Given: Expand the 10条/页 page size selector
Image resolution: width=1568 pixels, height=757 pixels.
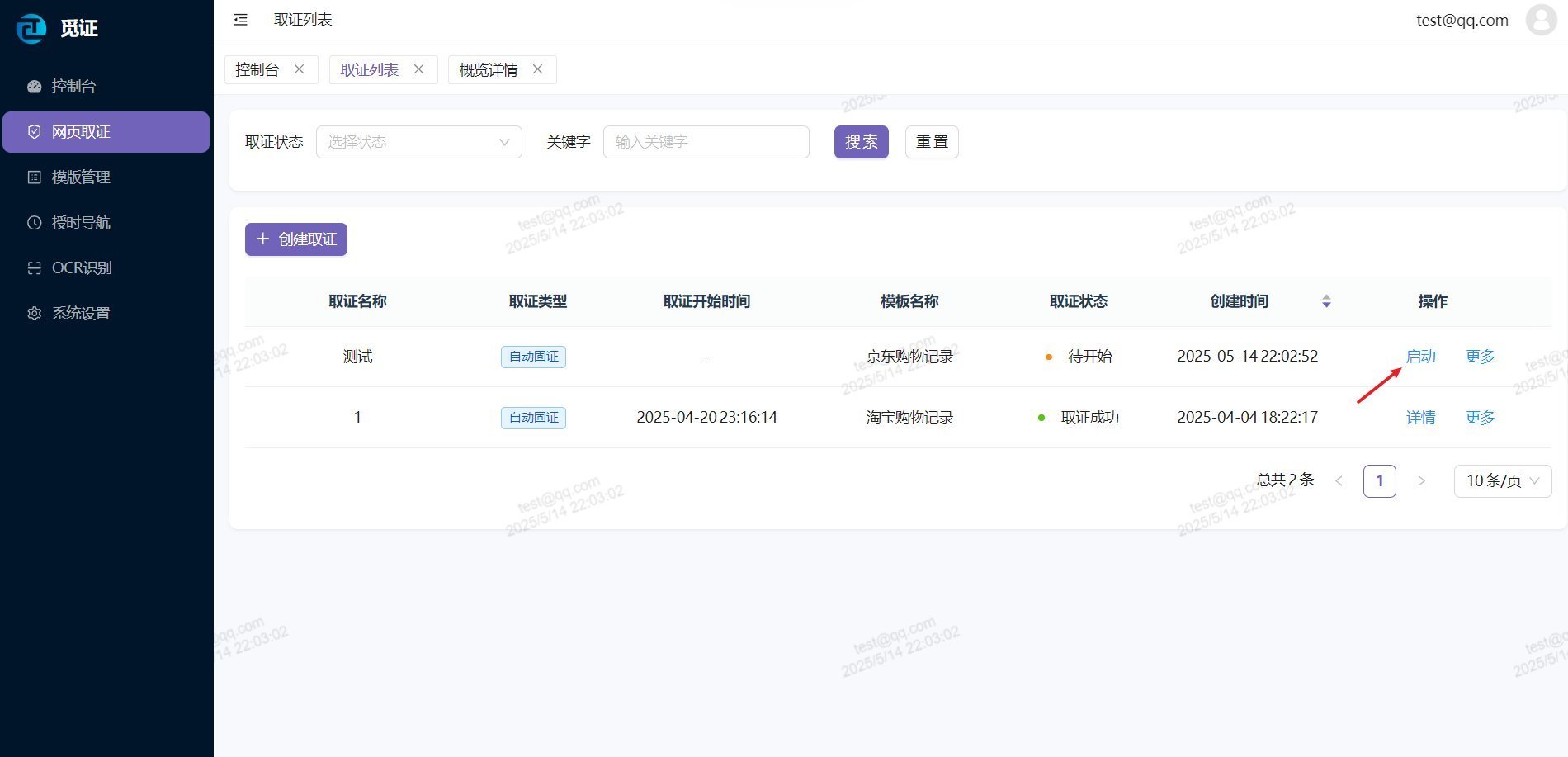Looking at the screenshot, I should pos(1502,481).
